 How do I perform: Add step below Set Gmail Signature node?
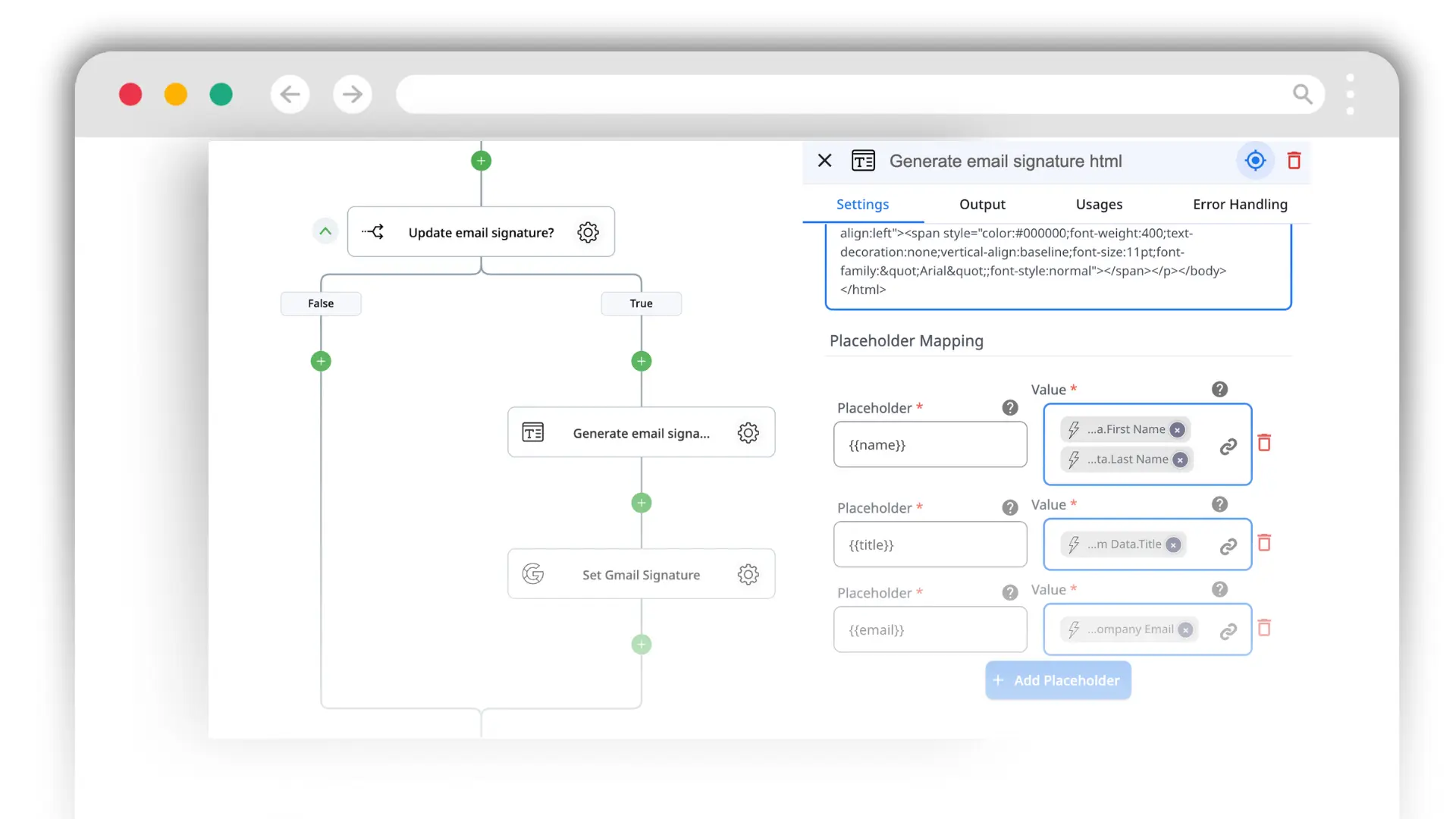point(642,645)
